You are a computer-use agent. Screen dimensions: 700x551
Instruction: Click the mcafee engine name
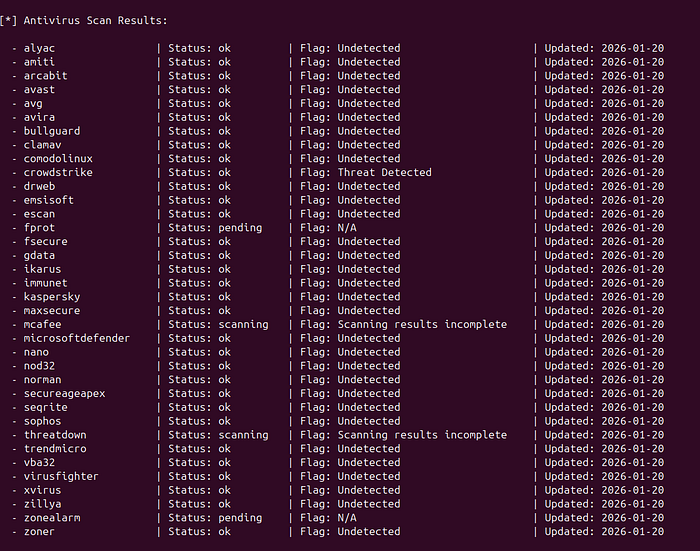point(42,325)
